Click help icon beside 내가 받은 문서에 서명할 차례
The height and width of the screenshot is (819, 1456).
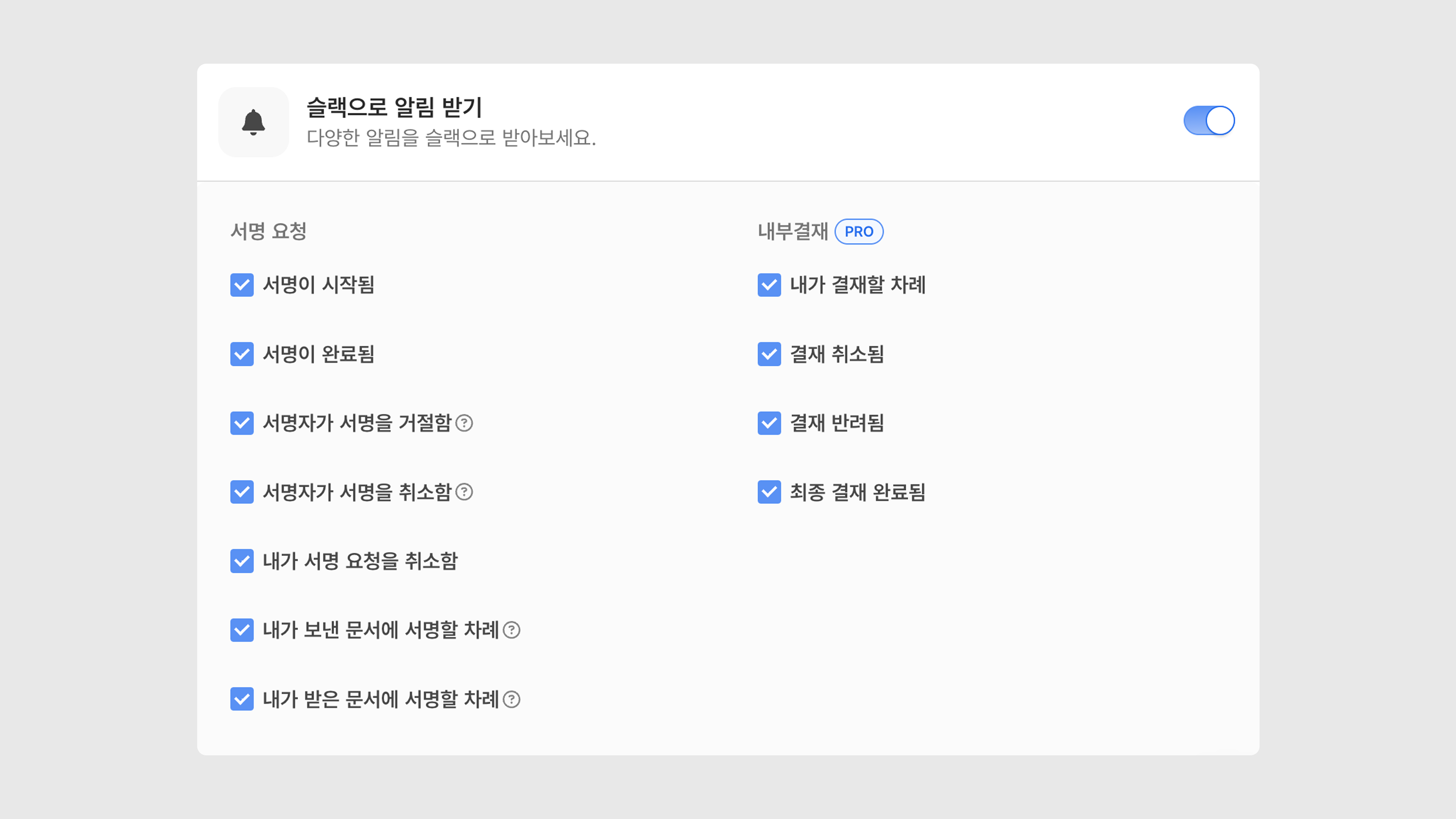511,699
